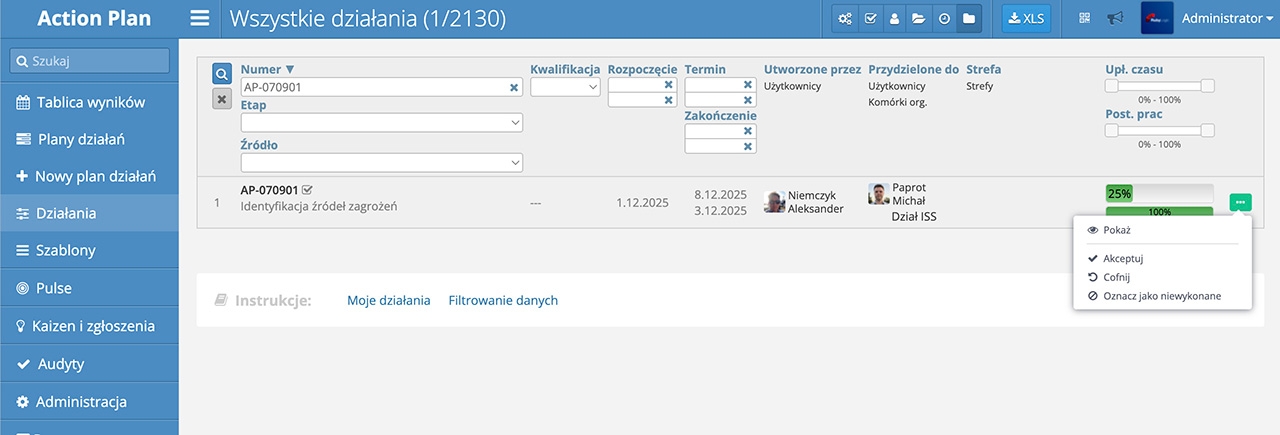Click Paprot Michał's avatar photo
This screenshot has height=435, width=1280.
click(879, 194)
